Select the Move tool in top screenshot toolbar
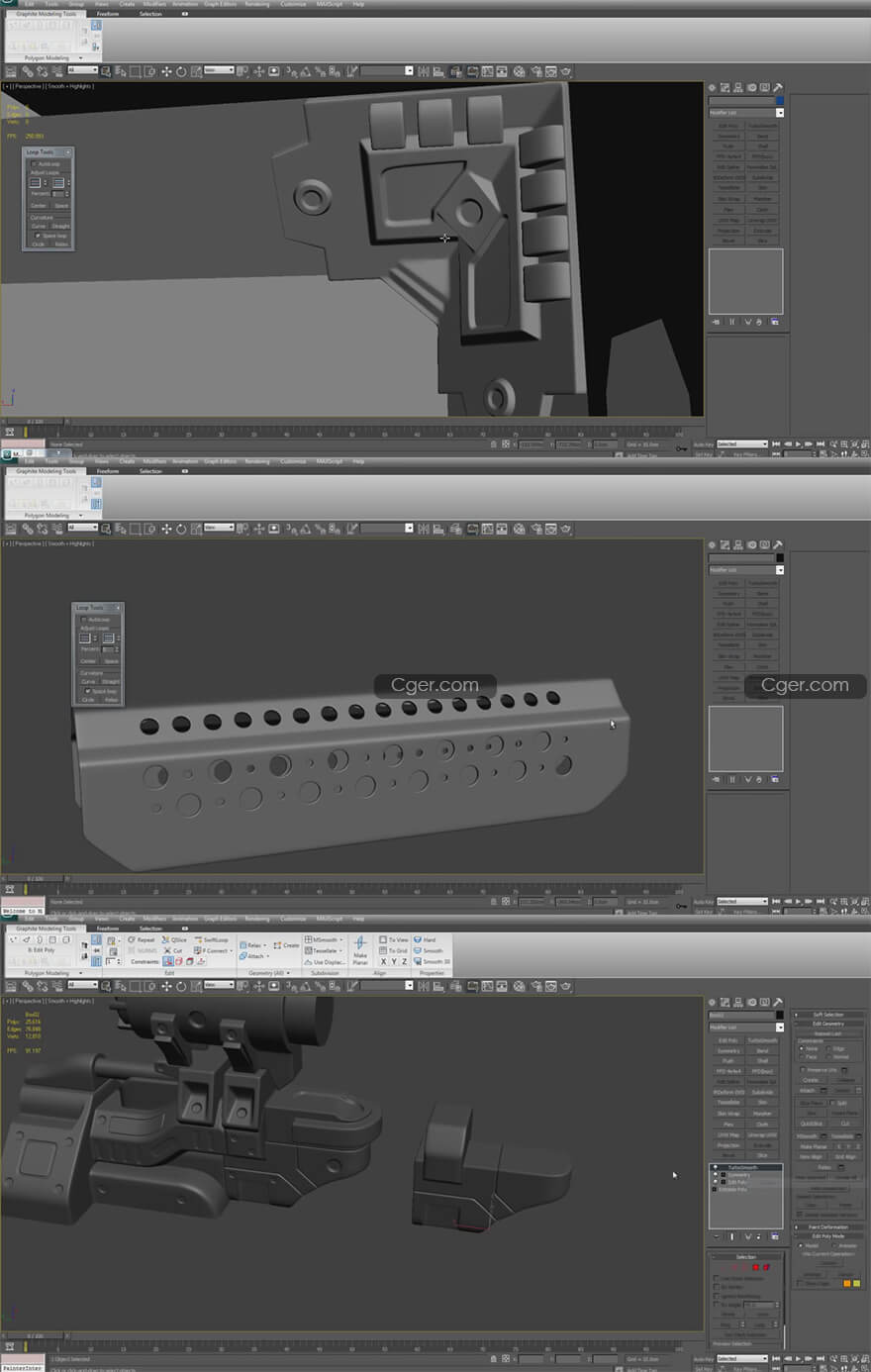Screen dimensions: 871x1372 [166, 71]
